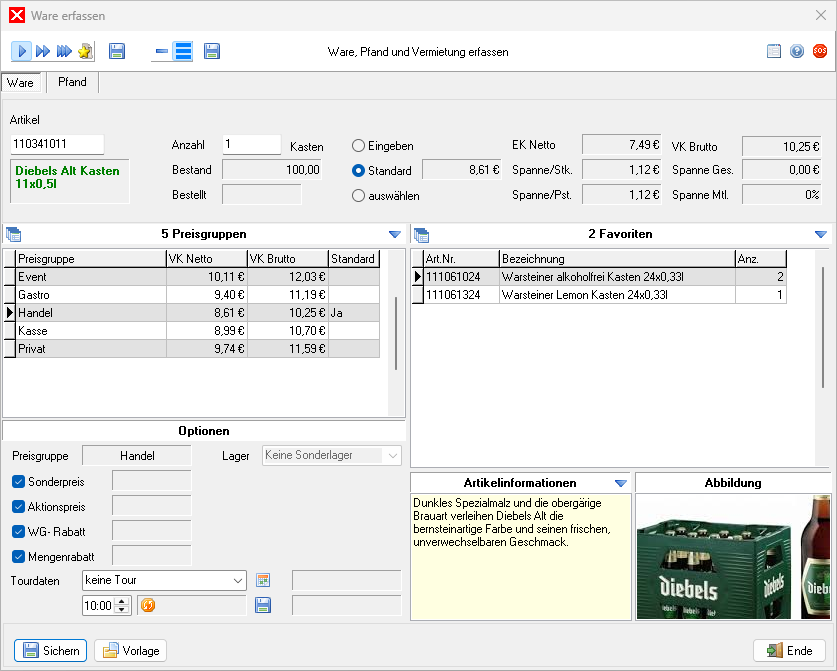
Task: Toggle the Mengenrabatt checkbox
Action: pos(18,555)
